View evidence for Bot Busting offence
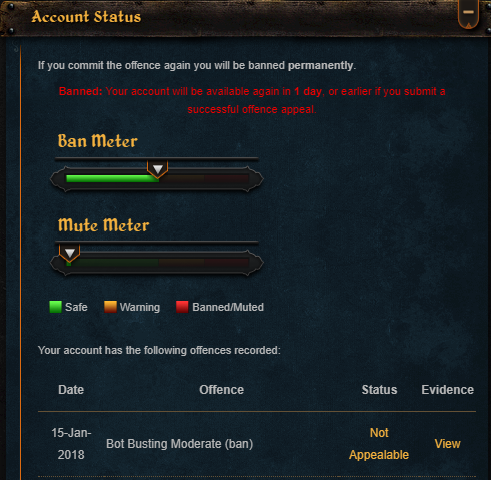The width and height of the screenshot is (491, 480). click(447, 444)
